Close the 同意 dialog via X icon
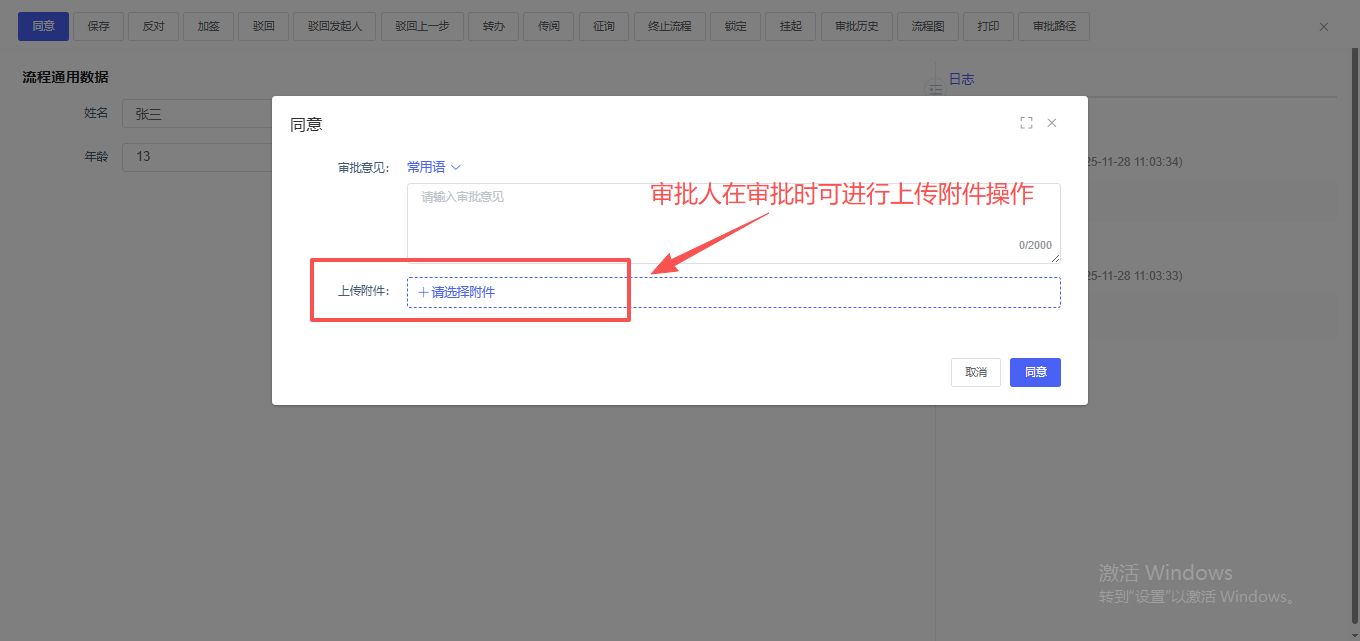The height and width of the screenshot is (641, 1360). [x=1052, y=123]
